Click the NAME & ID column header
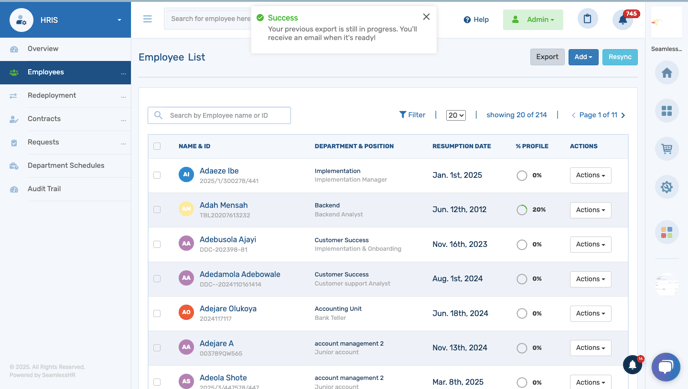Image resolution: width=688 pixels, height=389 pixels. coord(194,146)
